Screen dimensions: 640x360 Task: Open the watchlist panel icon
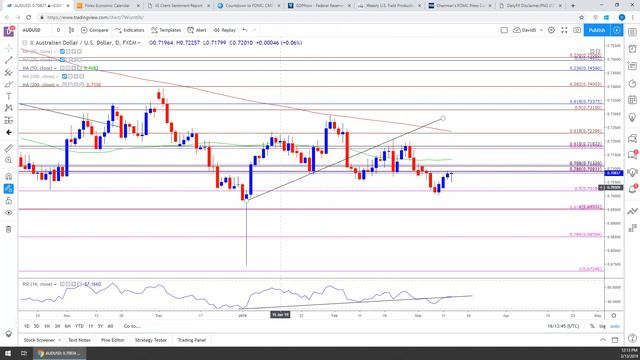[632, 32]
